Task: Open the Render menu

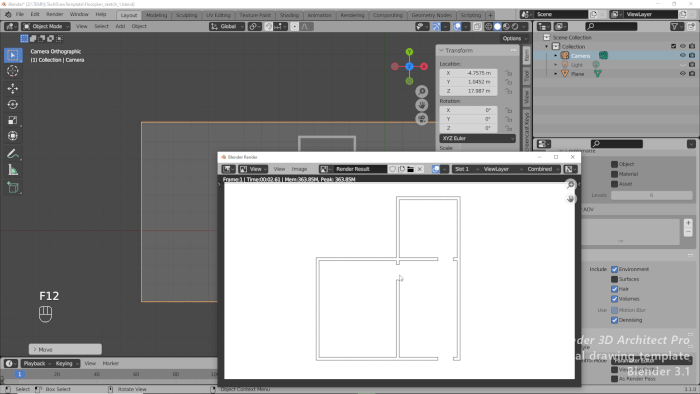Action: click(54, 14)
